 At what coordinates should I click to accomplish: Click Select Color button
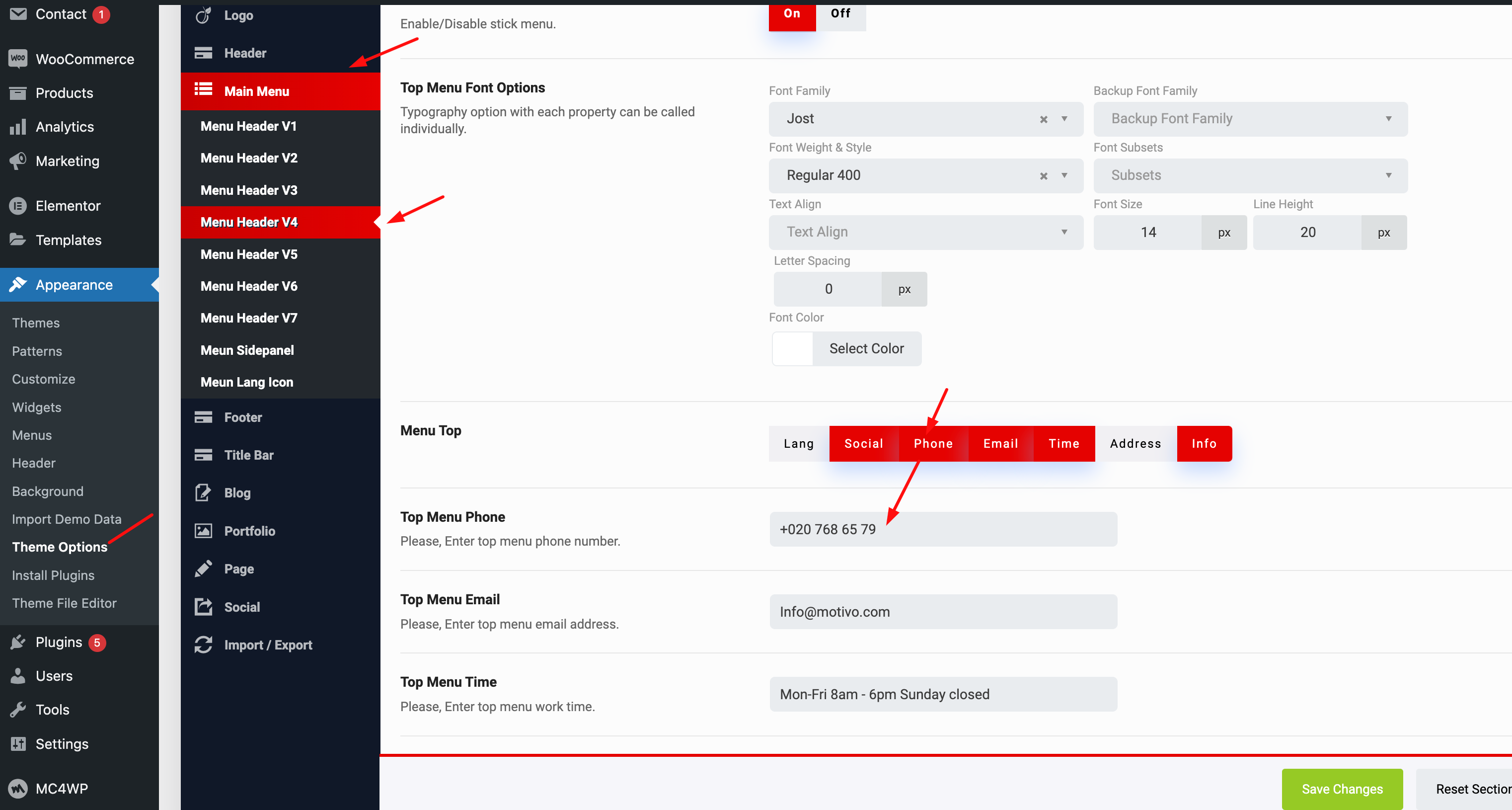click(x=866, y=348)
